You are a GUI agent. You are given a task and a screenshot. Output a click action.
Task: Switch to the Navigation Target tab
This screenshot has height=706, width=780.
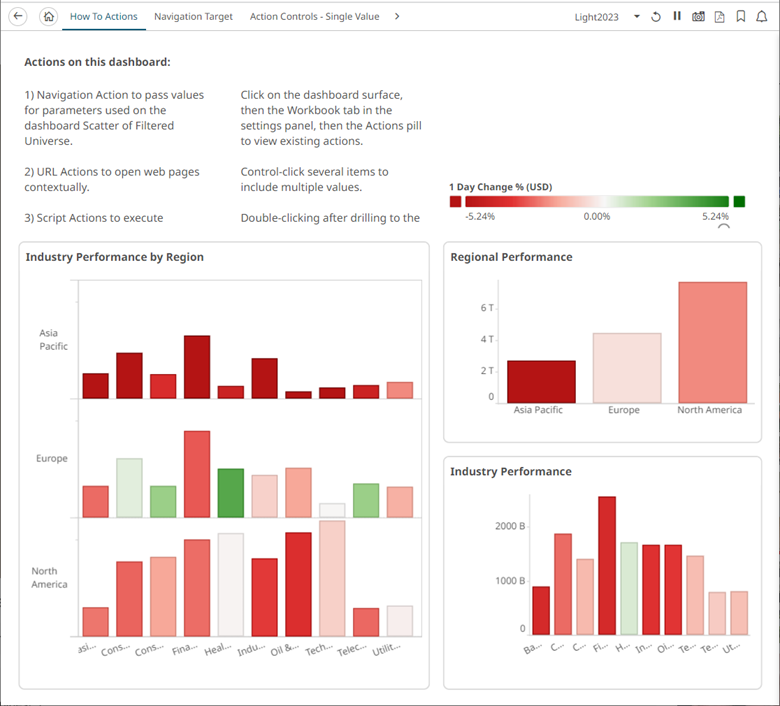[193, 16]
